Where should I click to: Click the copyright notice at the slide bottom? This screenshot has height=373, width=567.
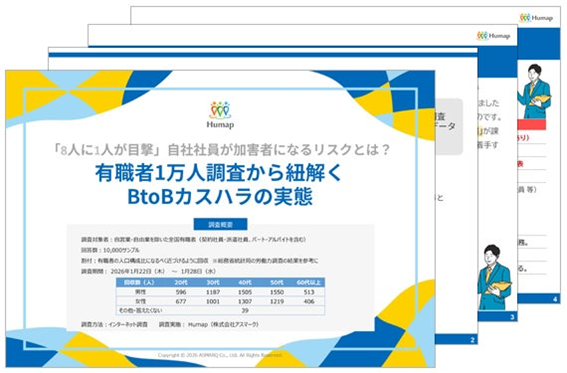coord(220,355)
